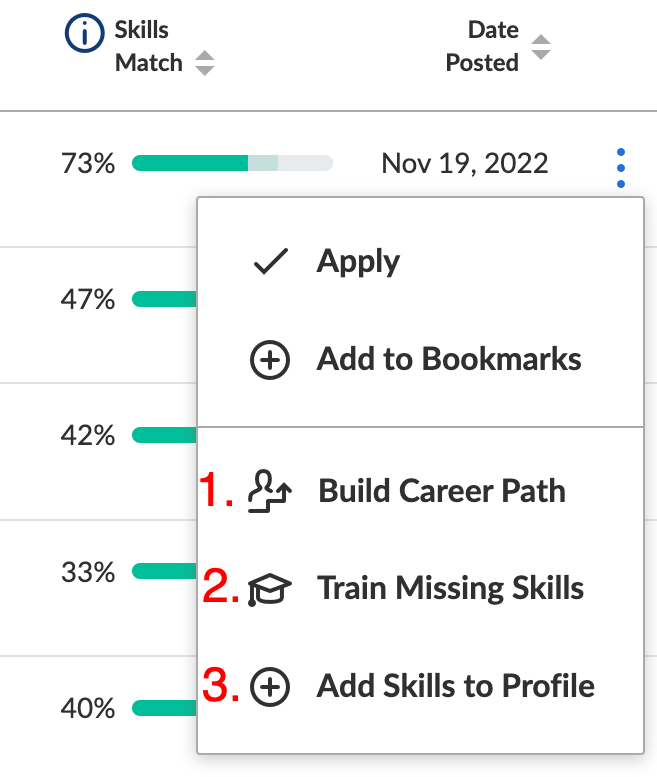Sort by Skills Match column arrows
This screenshot has height=777, width=657.
204,63
